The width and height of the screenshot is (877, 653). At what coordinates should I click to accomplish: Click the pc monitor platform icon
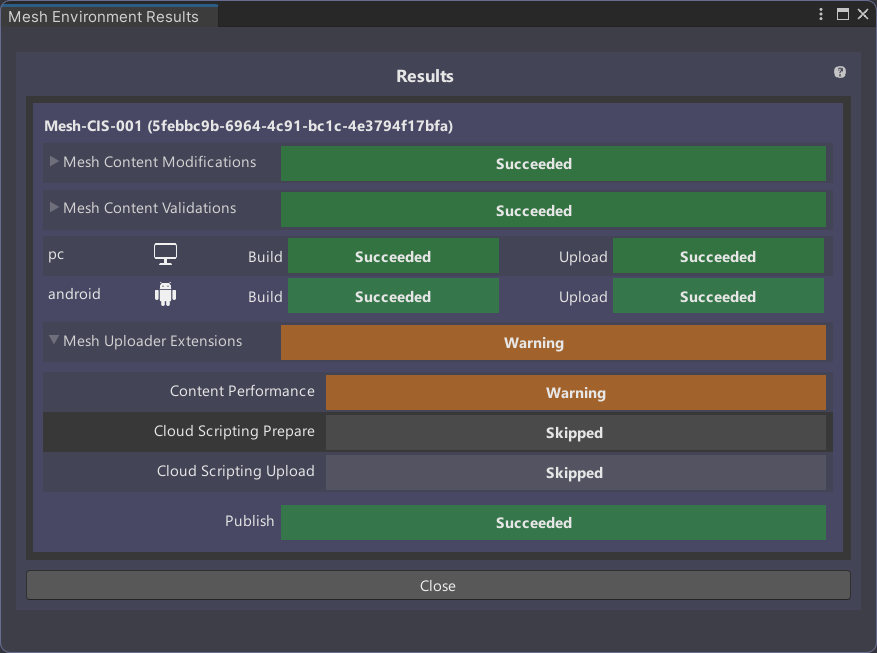click(165, 255)
